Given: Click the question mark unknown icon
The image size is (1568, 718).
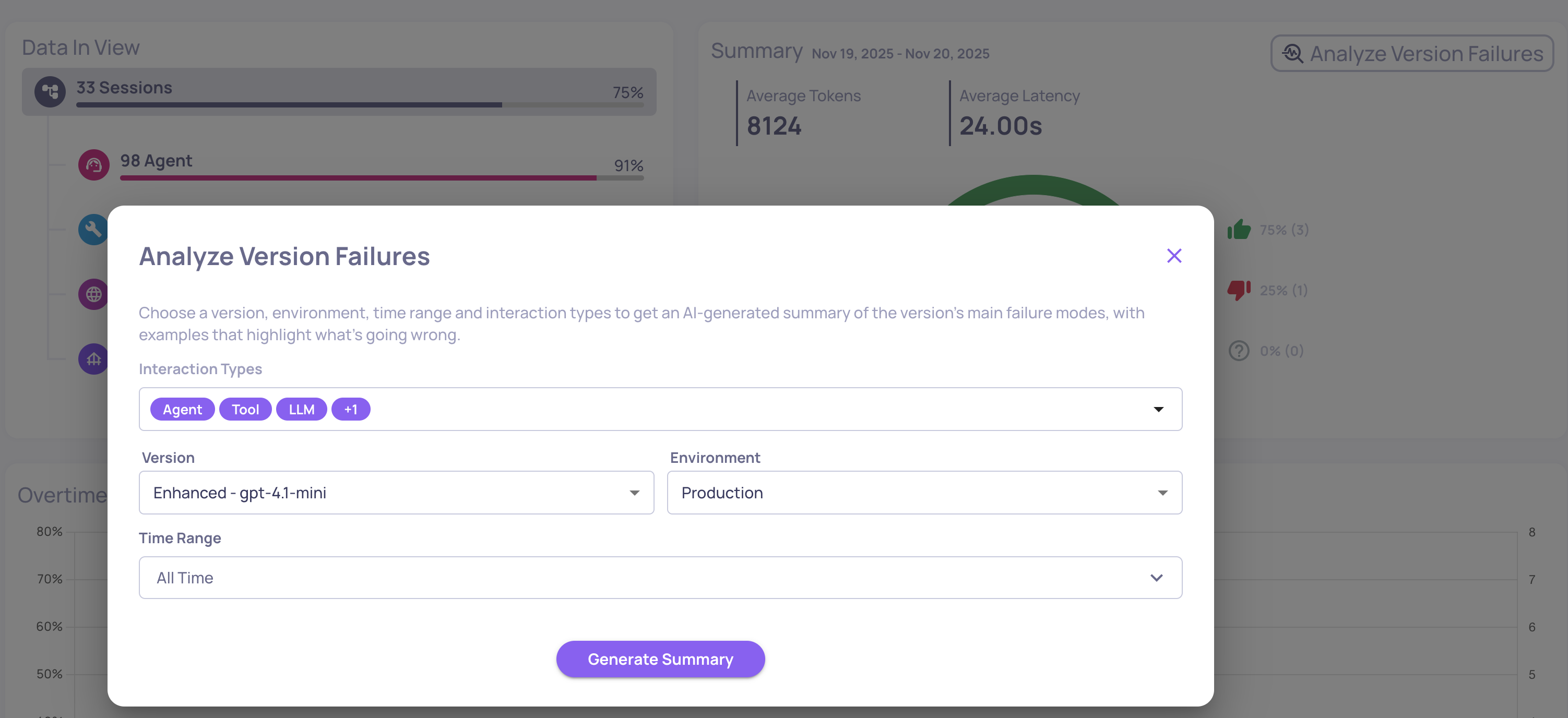Looking at the screenshot, I should (x=1238, y=351).
